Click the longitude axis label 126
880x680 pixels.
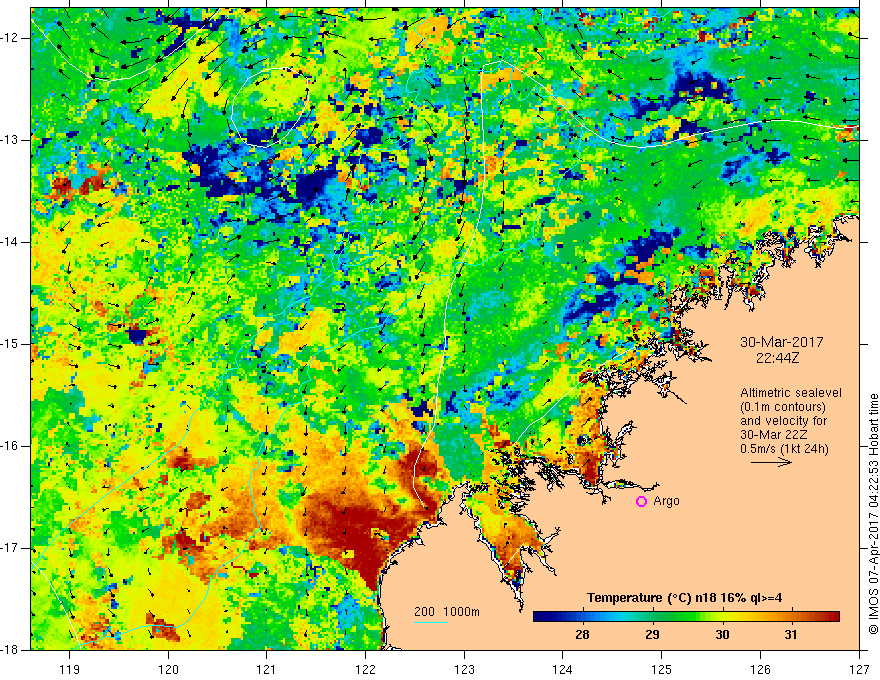[760, 669]
